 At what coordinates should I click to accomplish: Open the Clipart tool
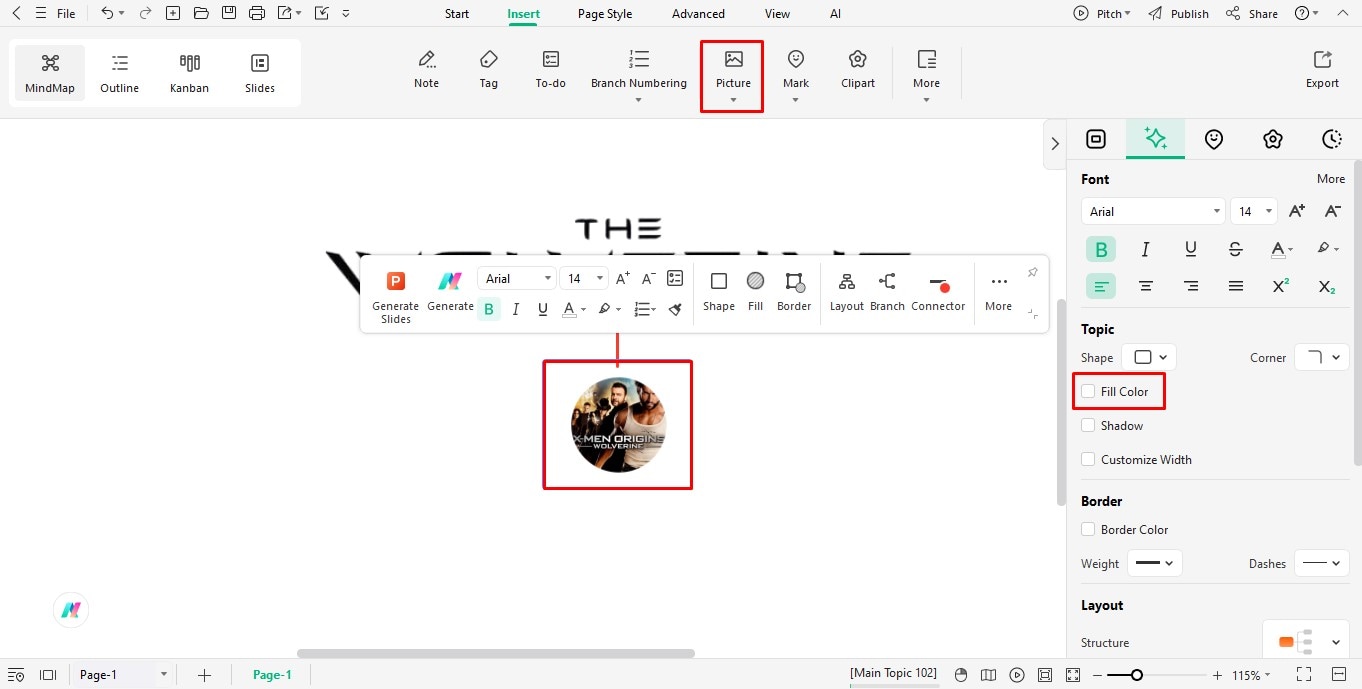858,70
